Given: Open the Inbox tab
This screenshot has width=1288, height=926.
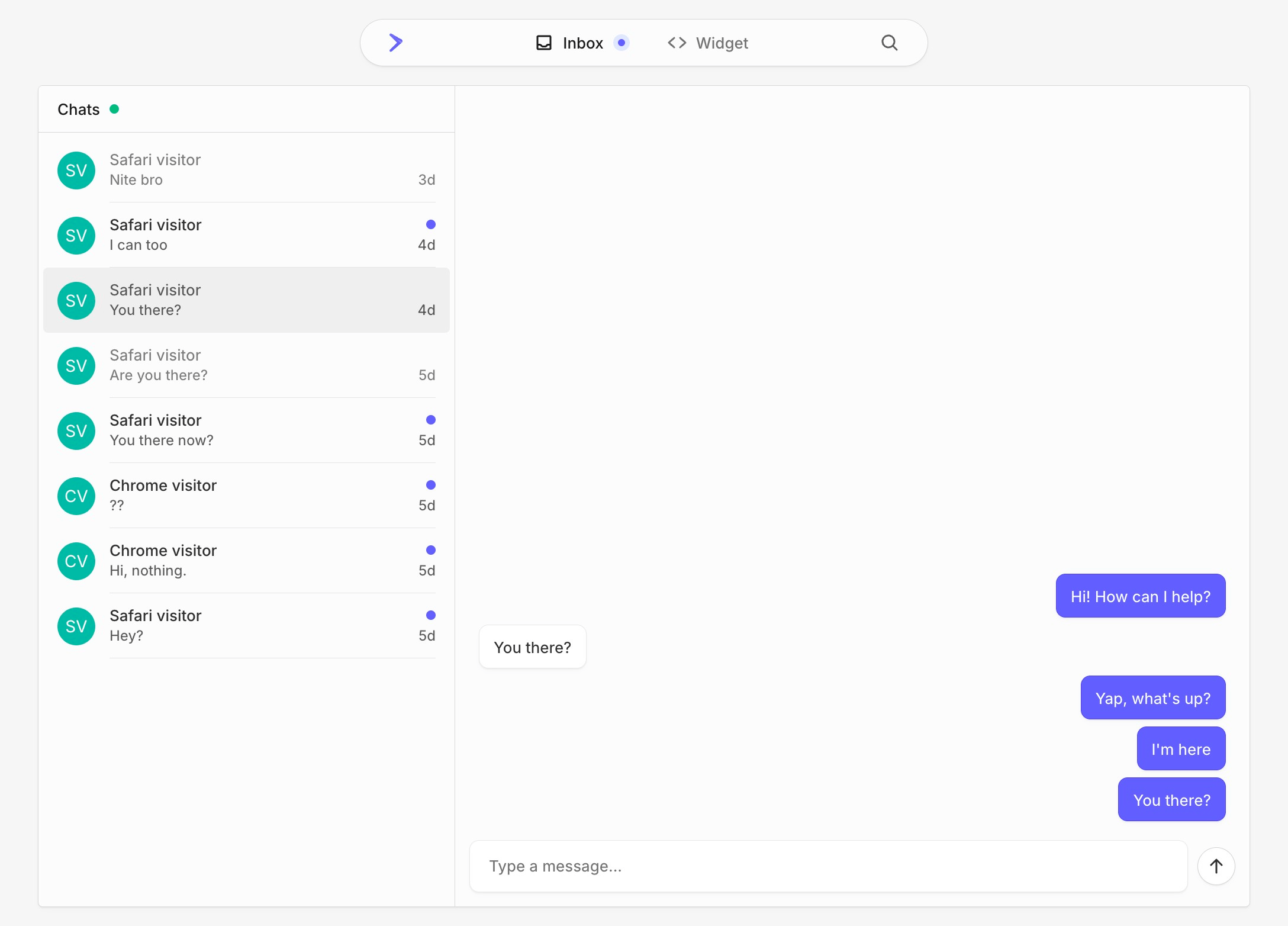Looking at the screenshot, I should click(582, 43).
